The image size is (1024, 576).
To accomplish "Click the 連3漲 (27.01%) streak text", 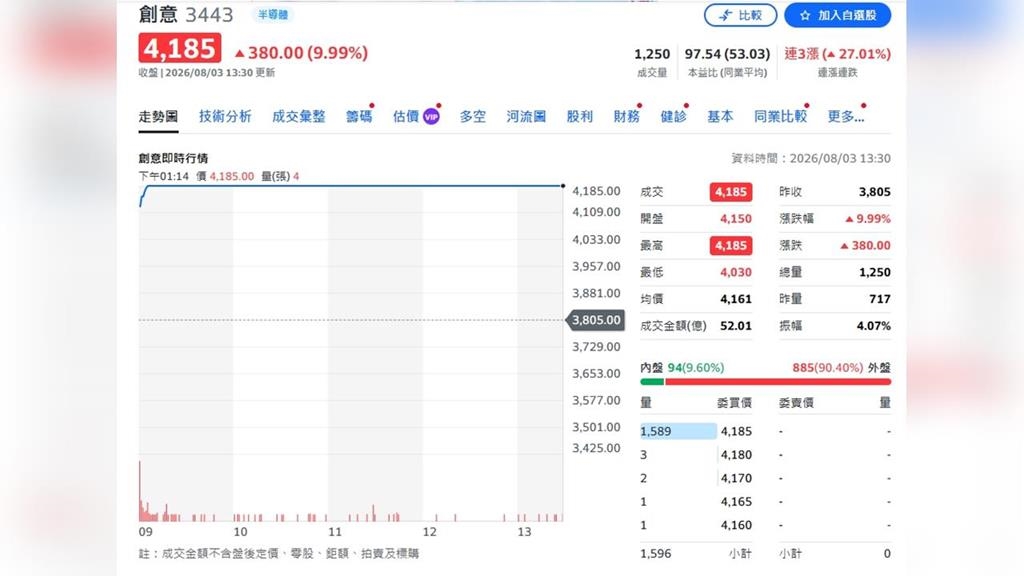I will tap(837, 54).
